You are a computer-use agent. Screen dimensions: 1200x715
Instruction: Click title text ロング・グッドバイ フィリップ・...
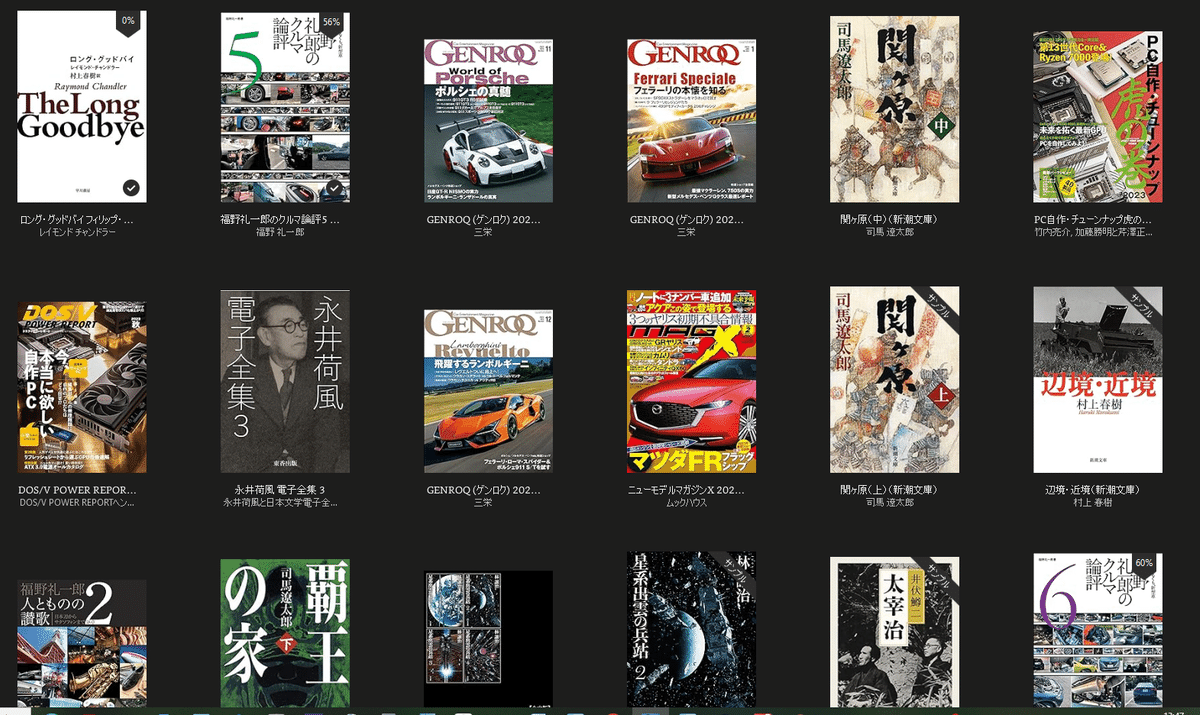tap(77, 218)
